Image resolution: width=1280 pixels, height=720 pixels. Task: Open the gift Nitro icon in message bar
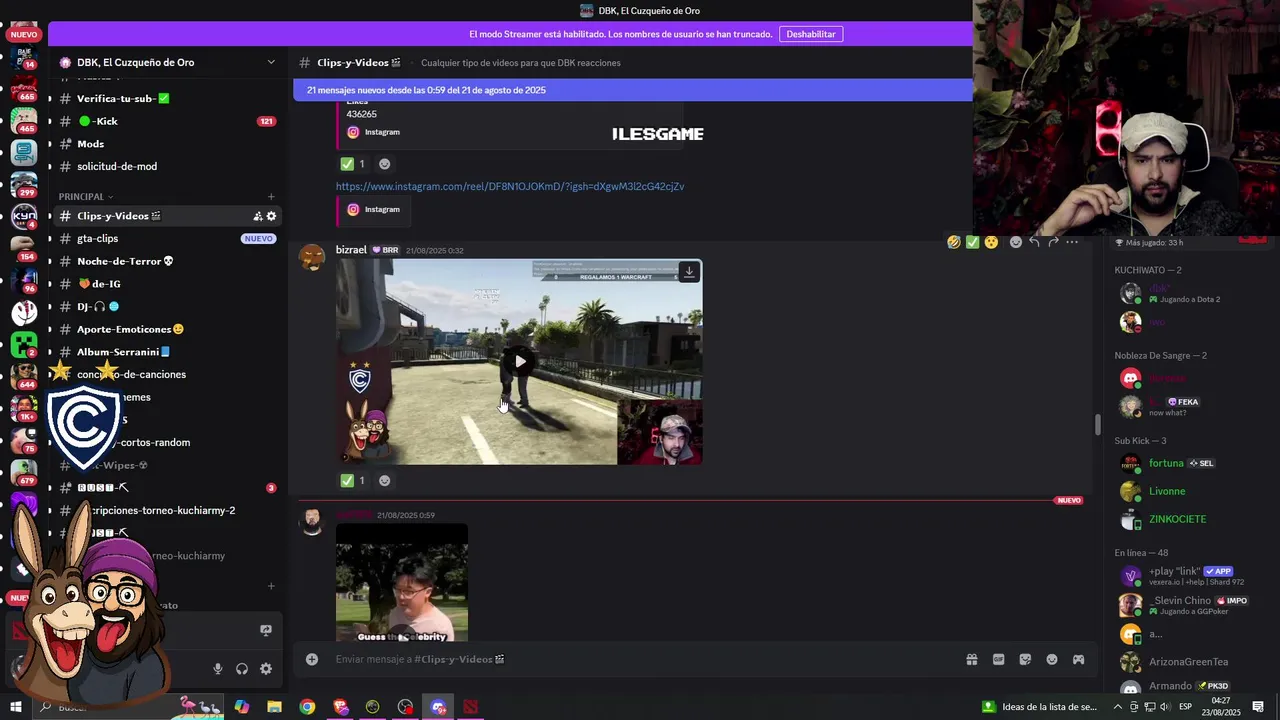971,660
